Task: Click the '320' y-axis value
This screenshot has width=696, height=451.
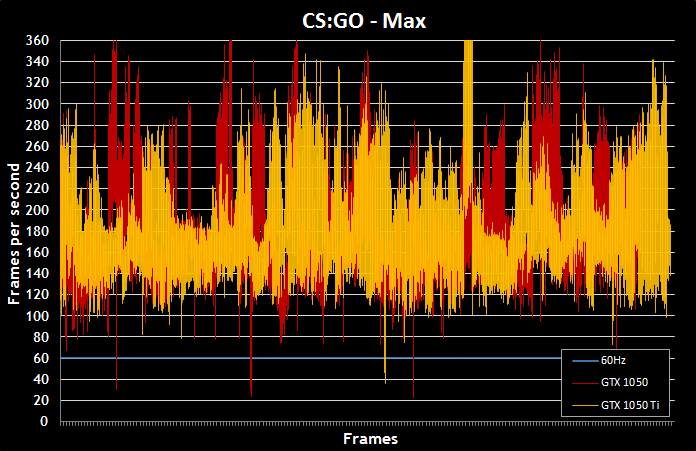Action: pyautogui.click(x=37, y=83)
